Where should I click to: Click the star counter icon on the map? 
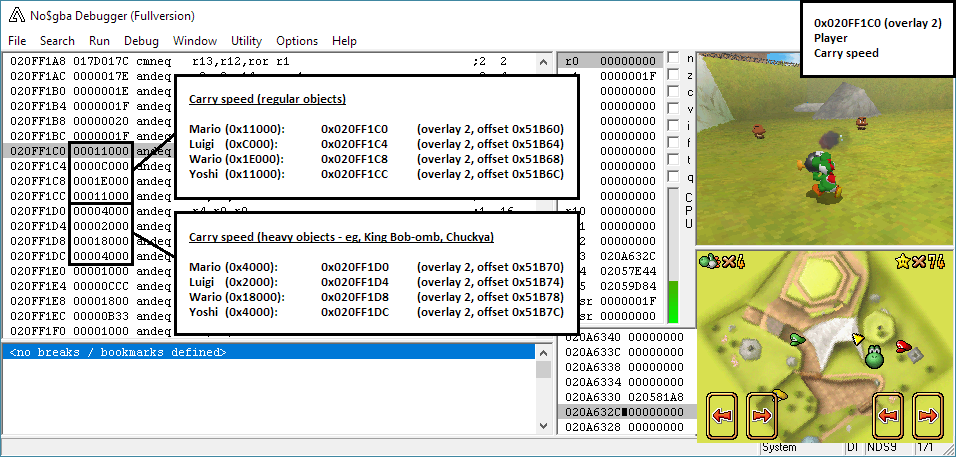tap(902, 263)
